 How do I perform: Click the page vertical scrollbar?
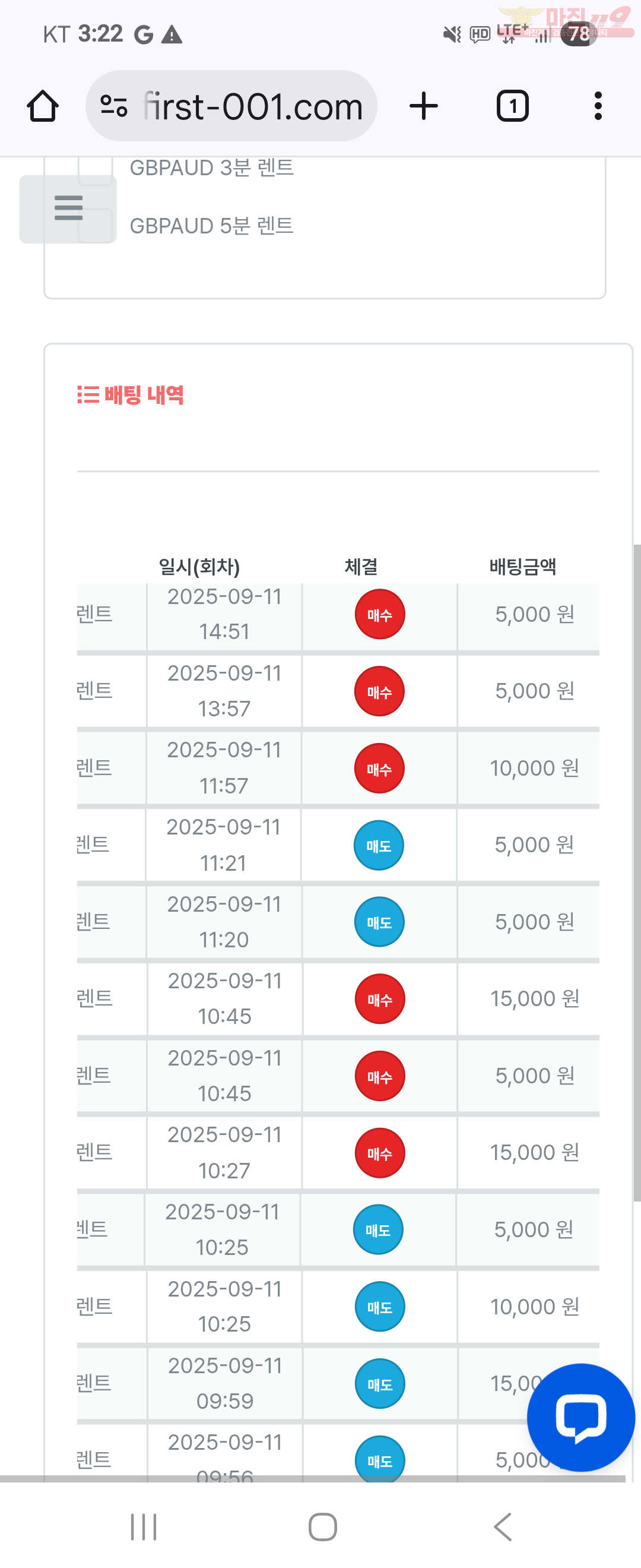coord(637,872)
